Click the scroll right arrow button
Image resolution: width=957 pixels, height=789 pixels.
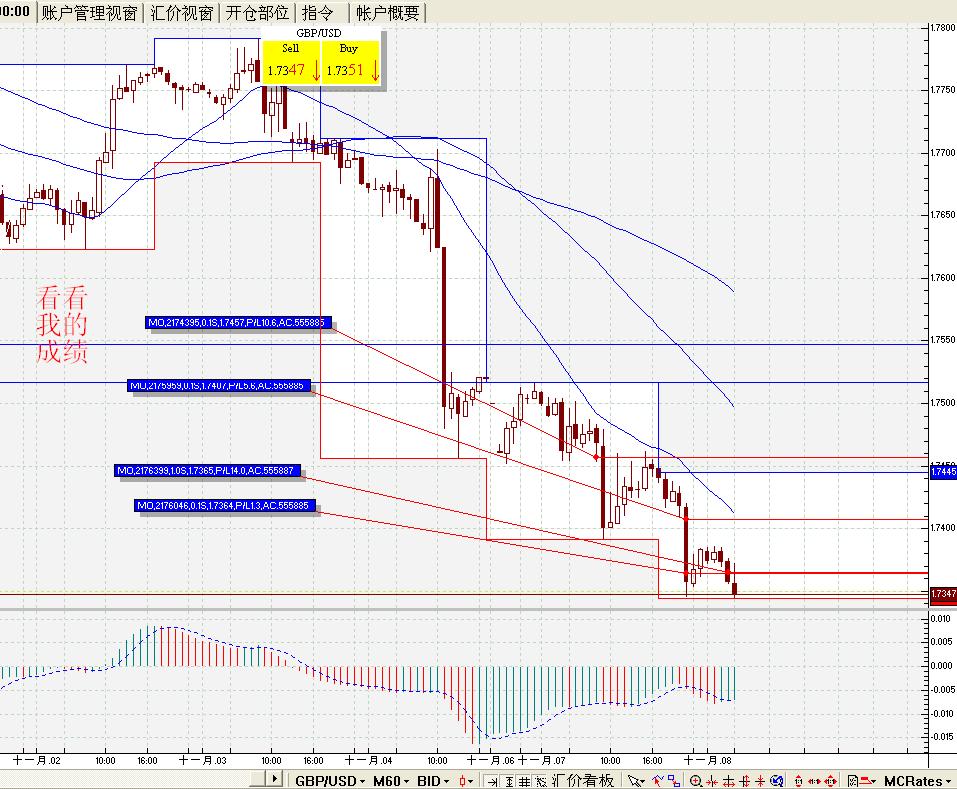click(274, 778)
